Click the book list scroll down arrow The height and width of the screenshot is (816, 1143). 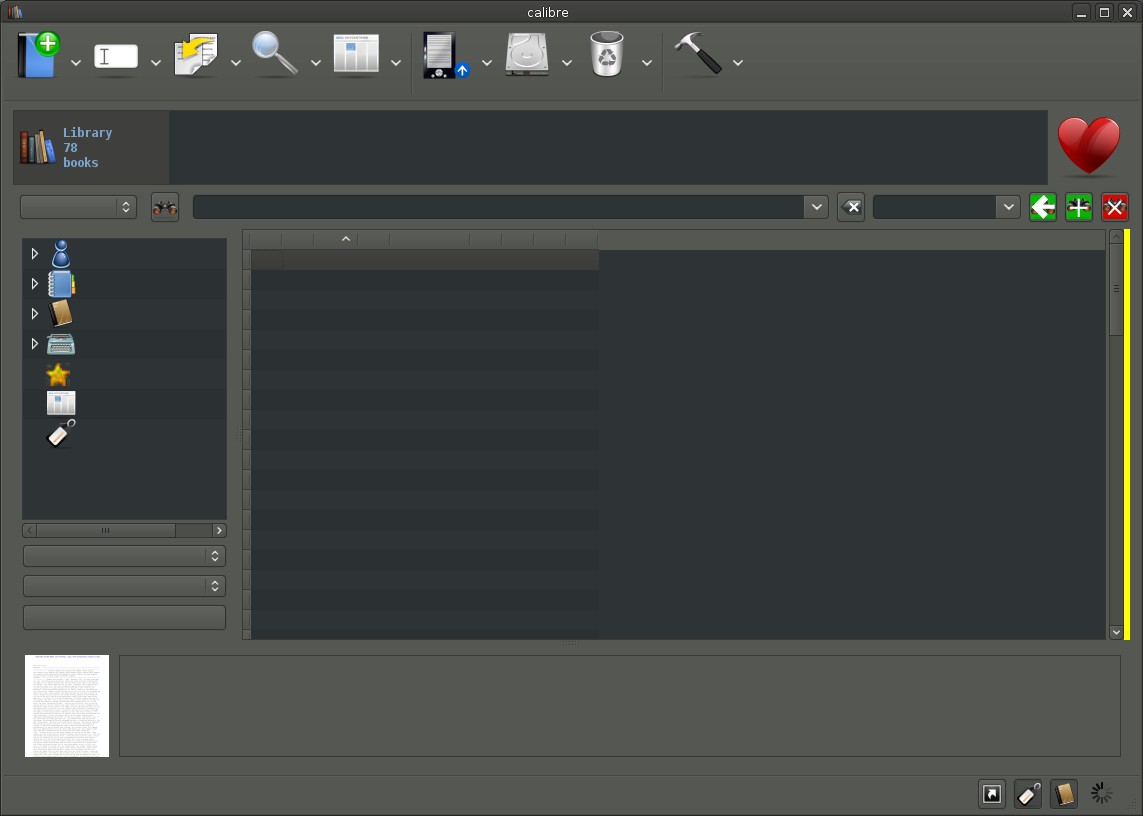click(x=1116, y=633)
